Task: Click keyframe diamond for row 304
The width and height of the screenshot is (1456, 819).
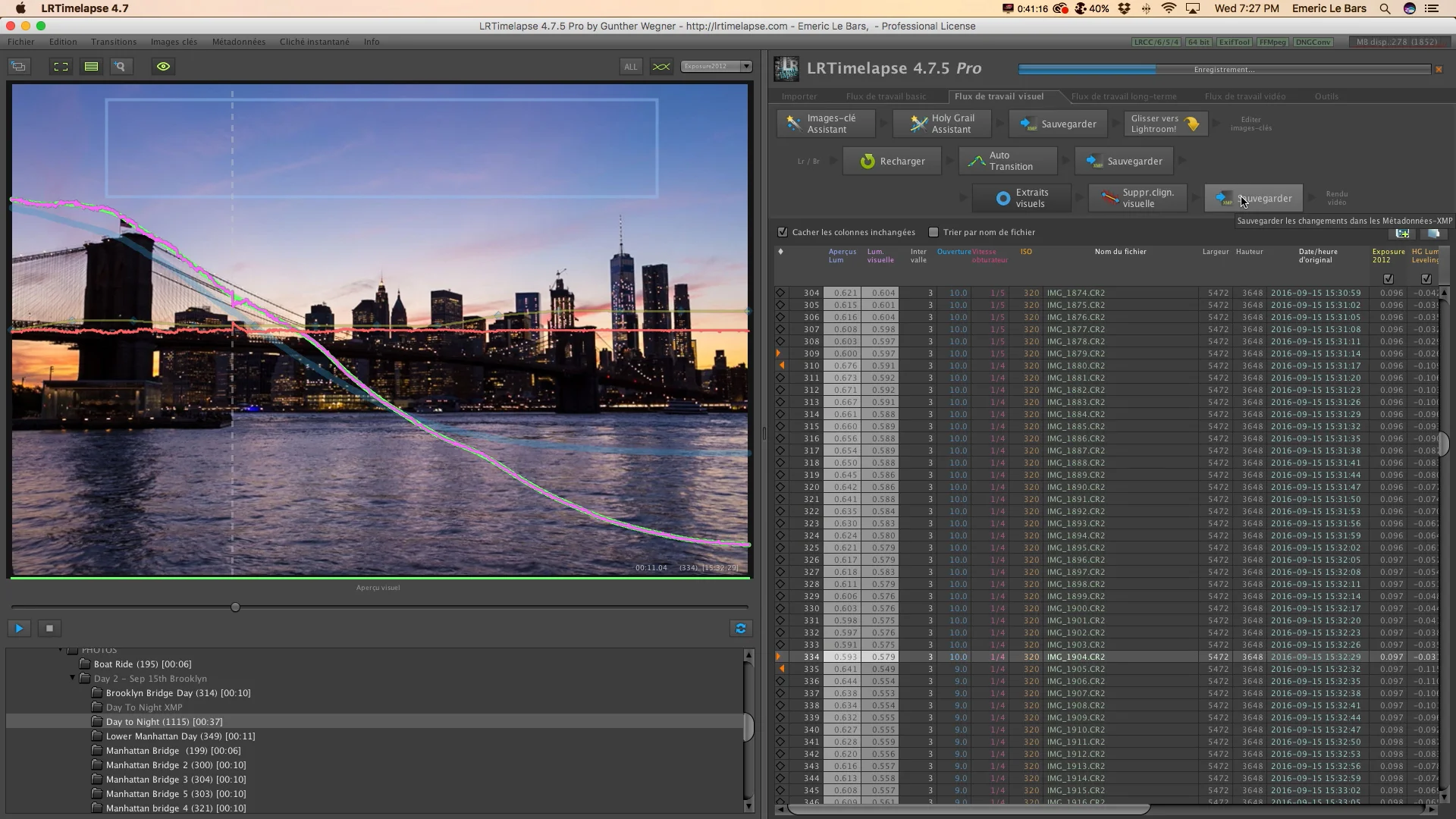Action: 780,293
